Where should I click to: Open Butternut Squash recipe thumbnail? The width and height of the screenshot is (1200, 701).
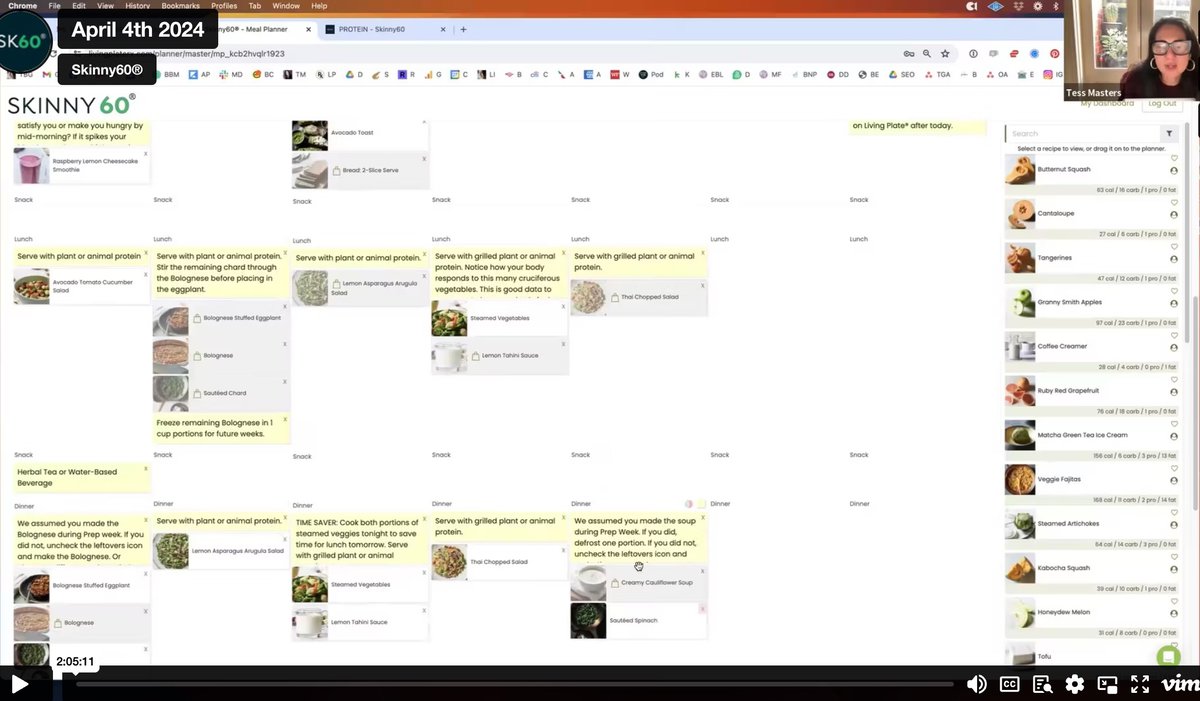pos(1020,169)
